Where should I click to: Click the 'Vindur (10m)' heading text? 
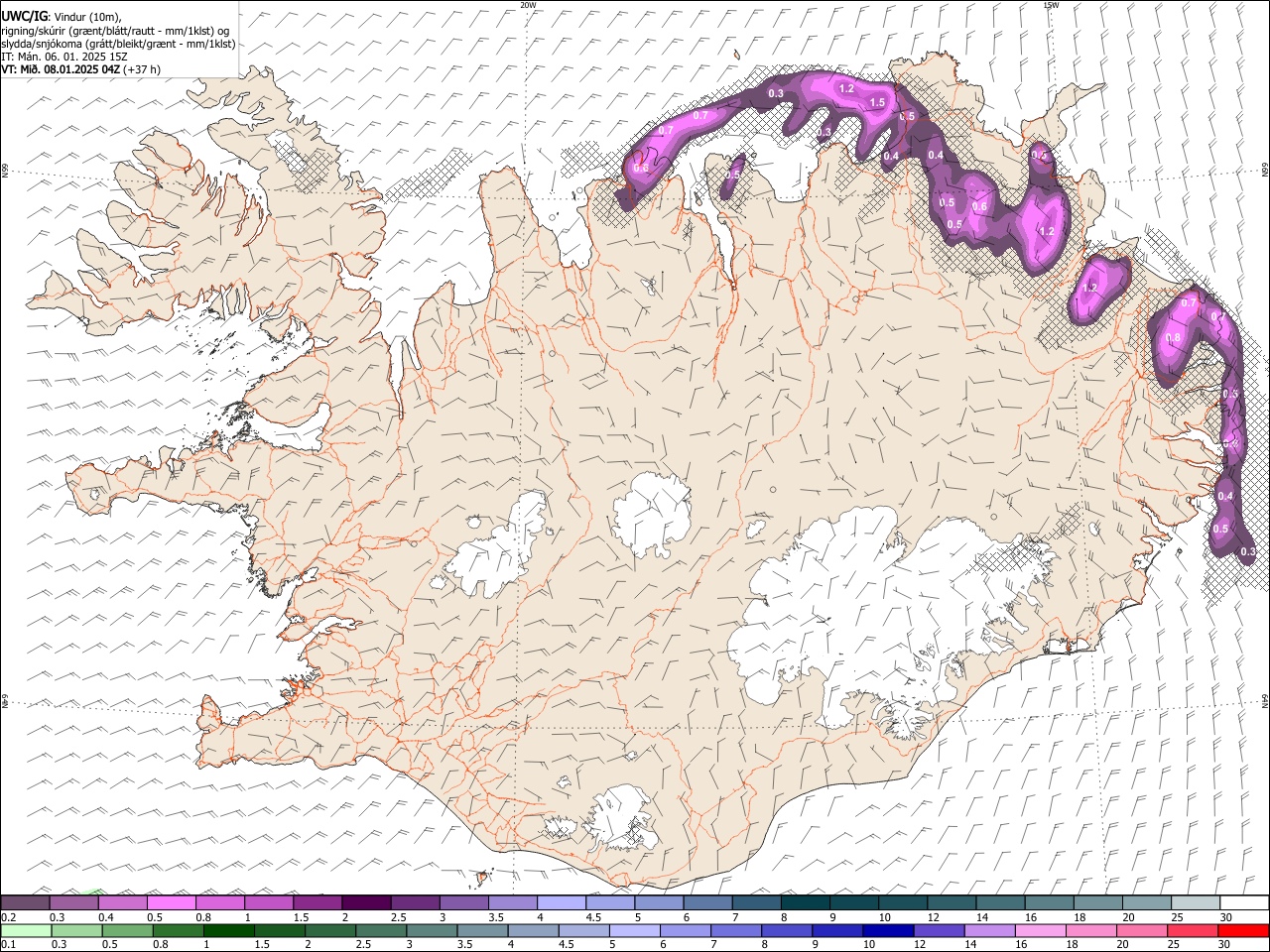[x=88, y=17]
